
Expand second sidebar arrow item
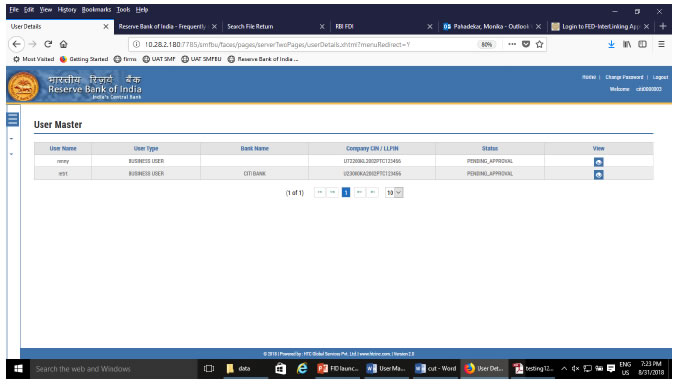pyautogui.click(x=12, y=154)
